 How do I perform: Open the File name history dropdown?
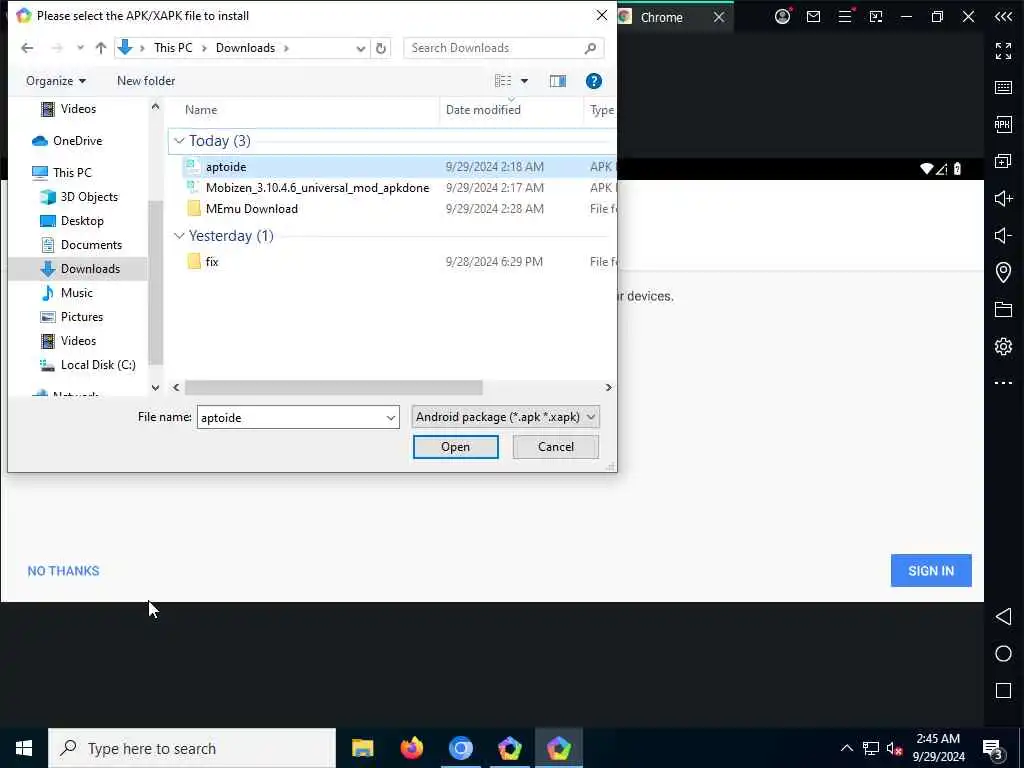tap(391, 418)
